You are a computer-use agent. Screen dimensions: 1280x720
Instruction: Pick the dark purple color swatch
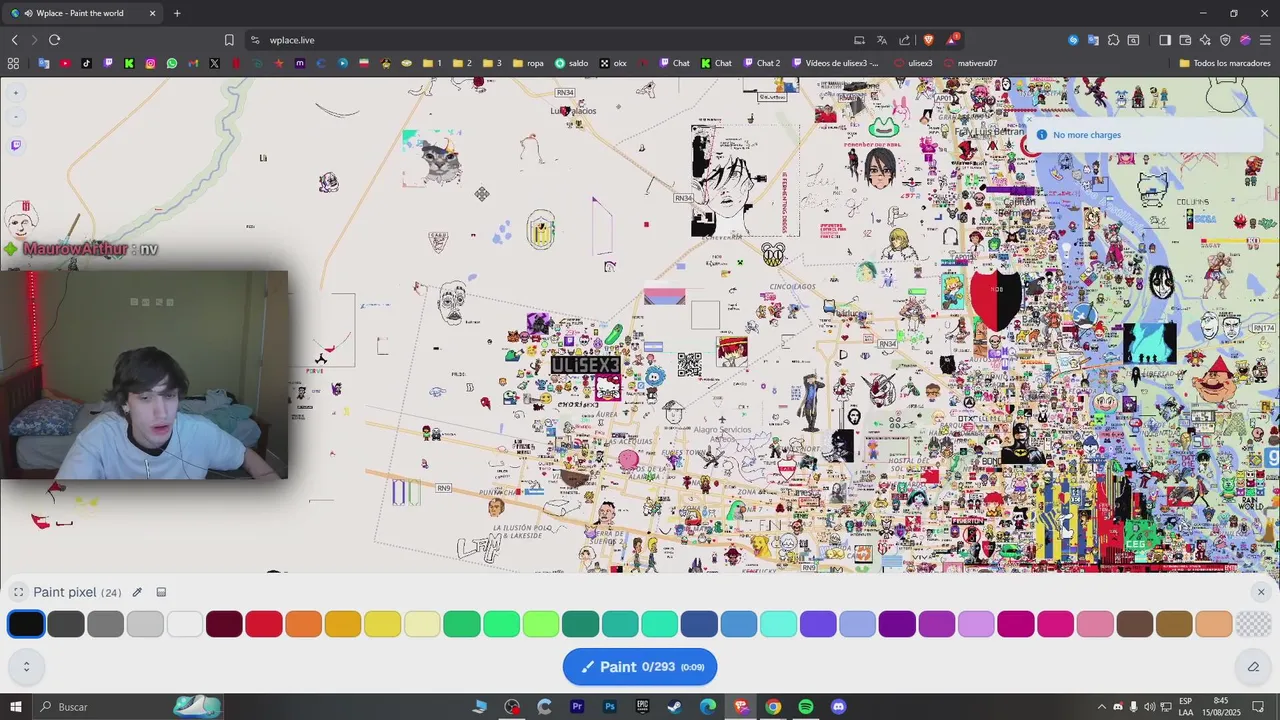(x=897, y=624)
